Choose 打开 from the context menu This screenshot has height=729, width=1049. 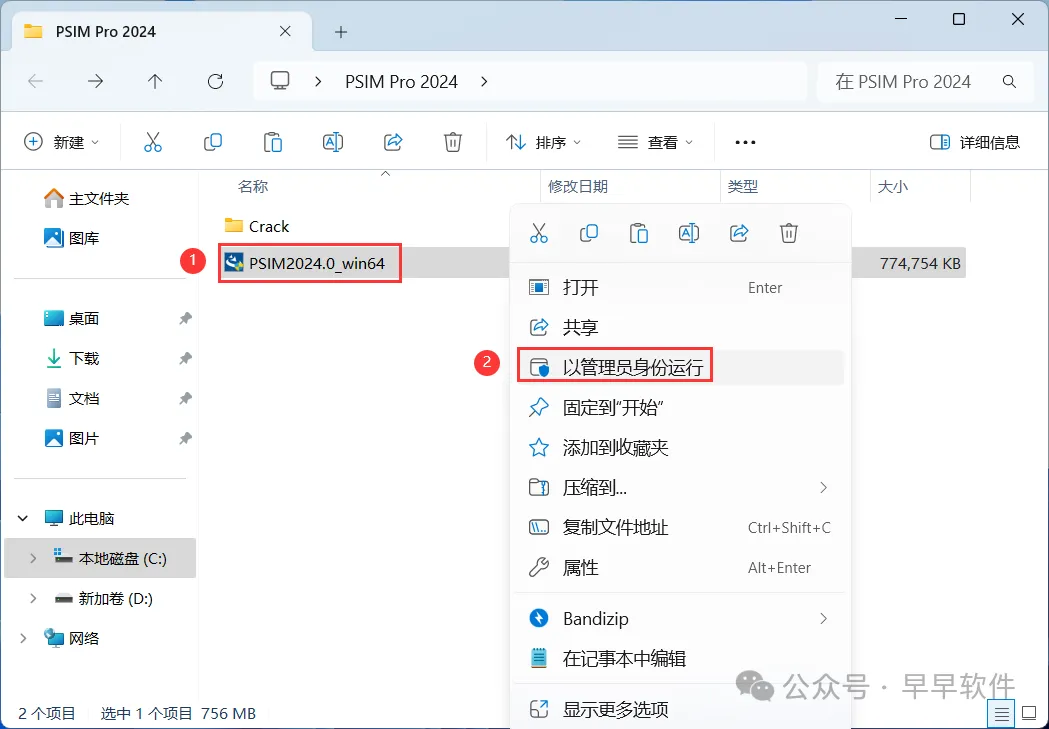pyautogui.click(x=678, y=288)
